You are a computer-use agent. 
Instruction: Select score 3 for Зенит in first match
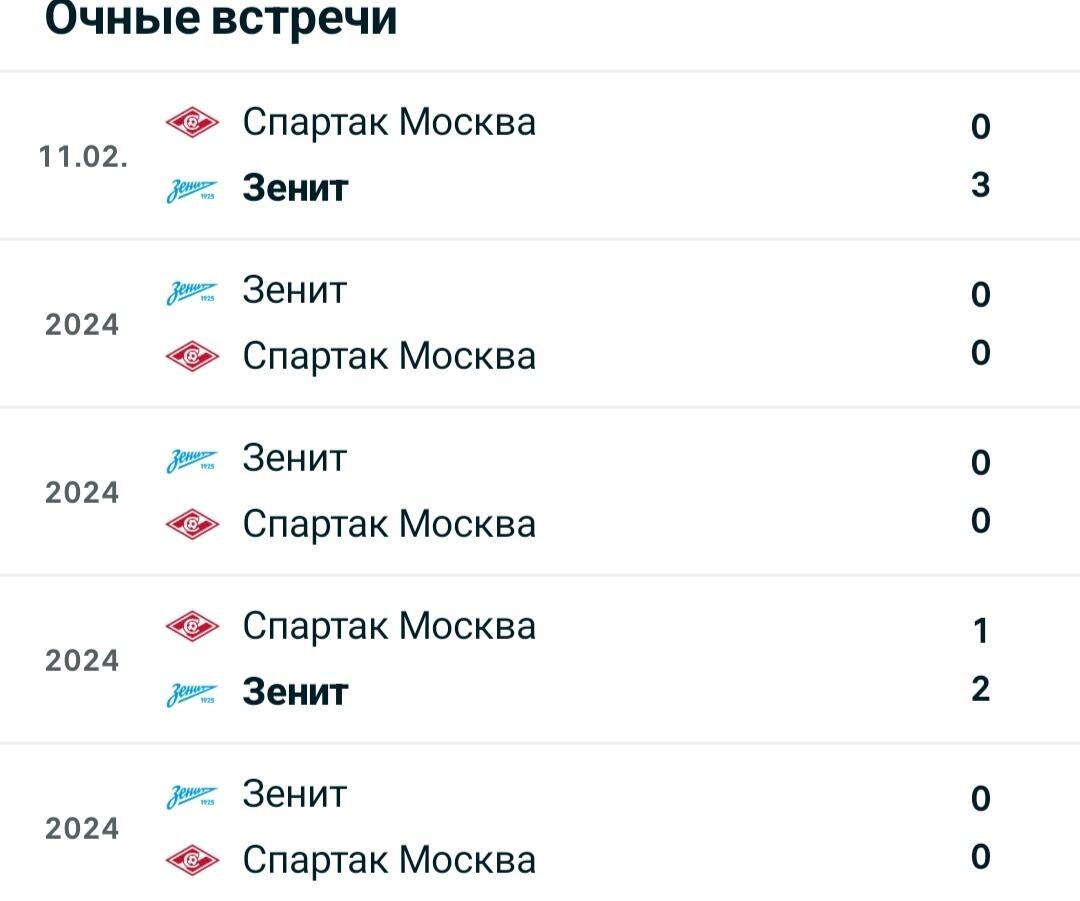coord(981,185)
